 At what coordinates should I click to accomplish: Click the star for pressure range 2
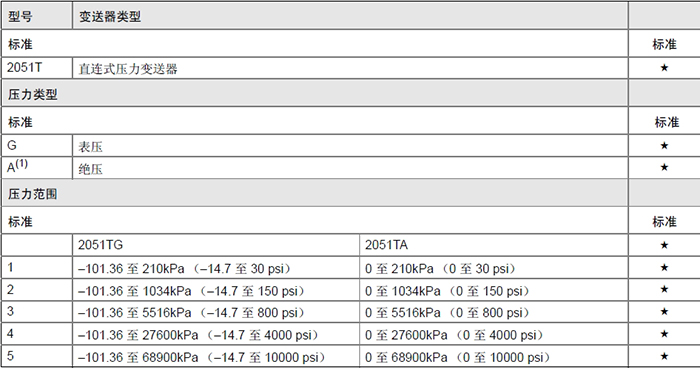664,289
